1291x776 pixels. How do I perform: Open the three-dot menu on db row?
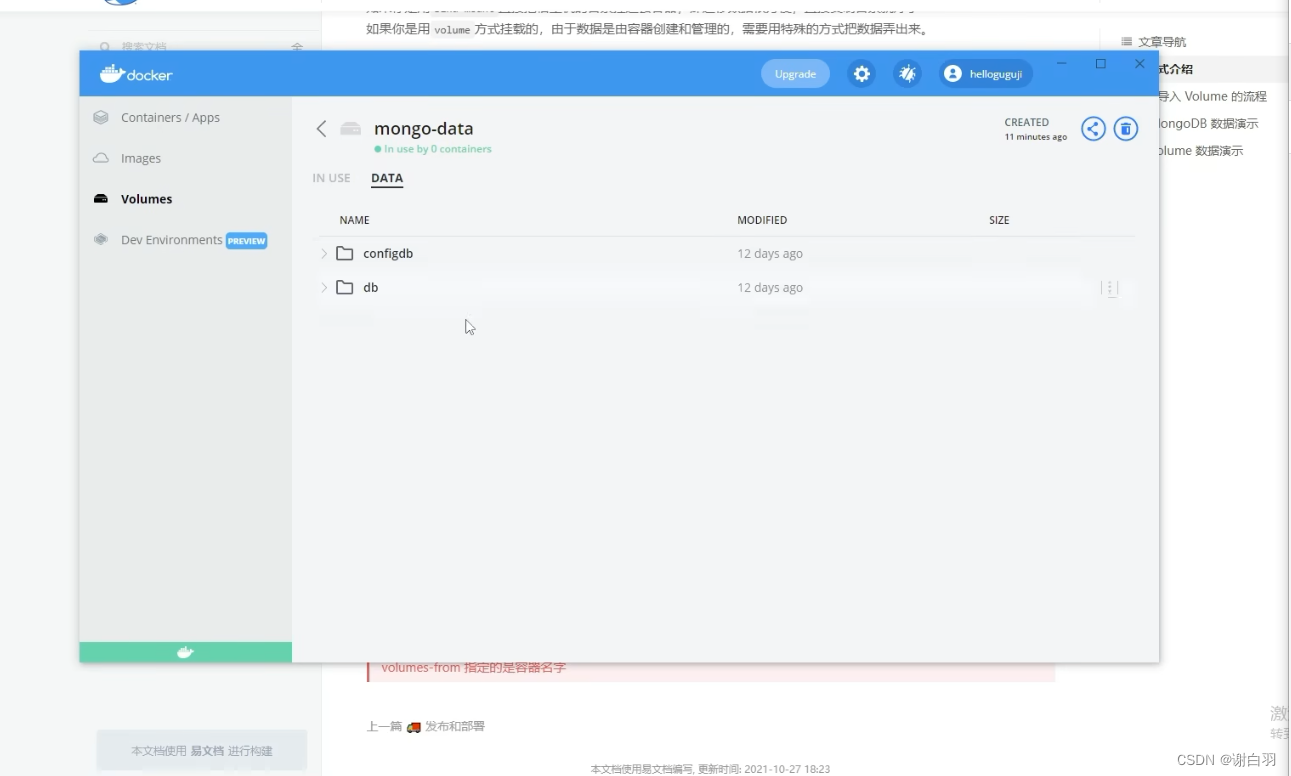click(x=1109, y=288)
